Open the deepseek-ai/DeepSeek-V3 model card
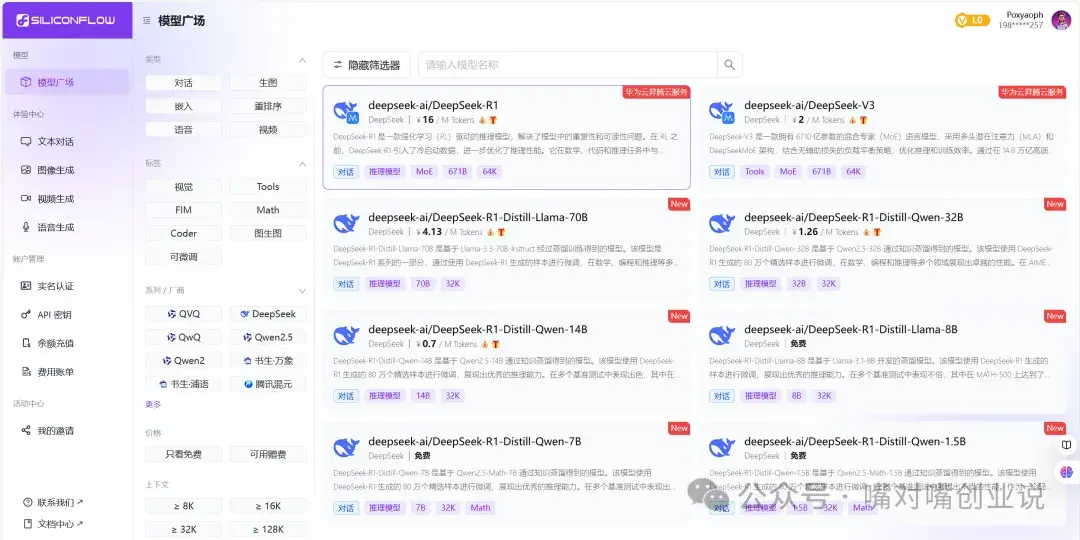 pyautogui.click(x=883, y=138)
